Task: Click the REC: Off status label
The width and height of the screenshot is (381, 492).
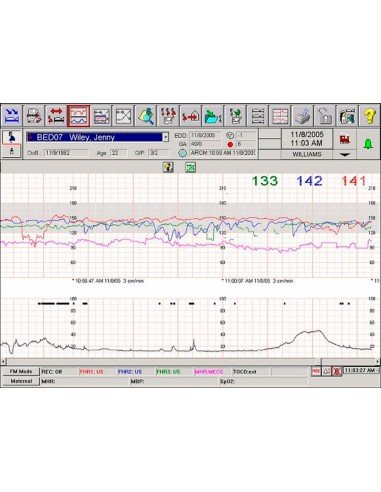Action: click(x=52, y=372)
